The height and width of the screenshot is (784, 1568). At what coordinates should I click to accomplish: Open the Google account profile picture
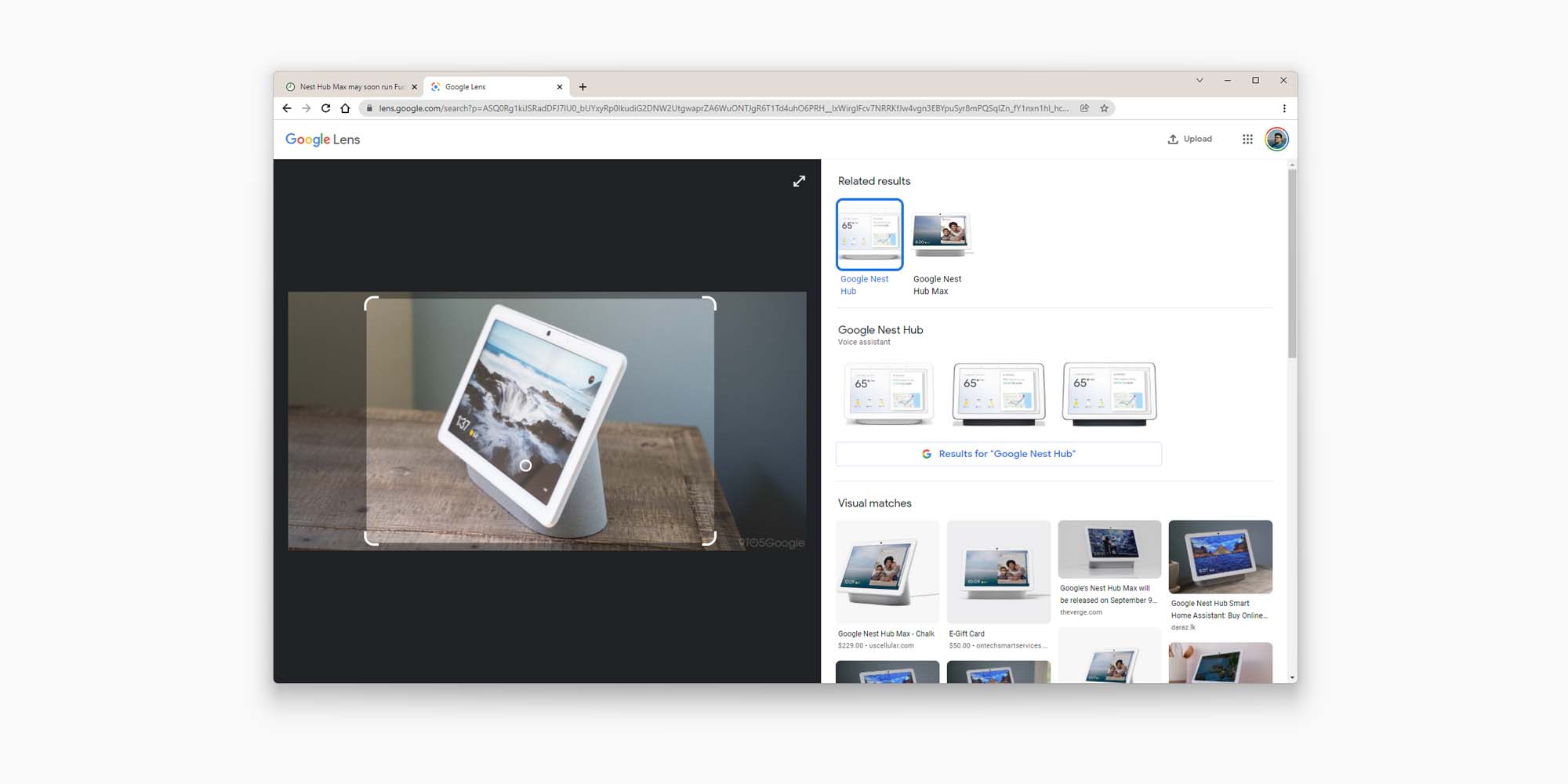1276,140
